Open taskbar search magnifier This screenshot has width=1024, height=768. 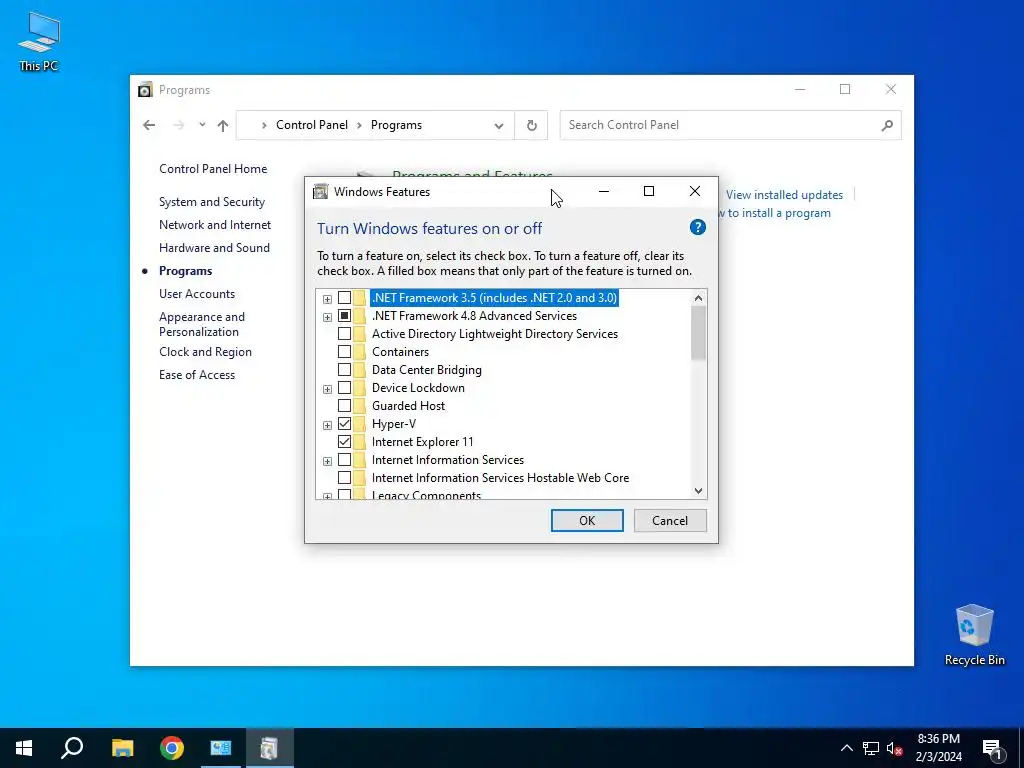click(72, 748)
